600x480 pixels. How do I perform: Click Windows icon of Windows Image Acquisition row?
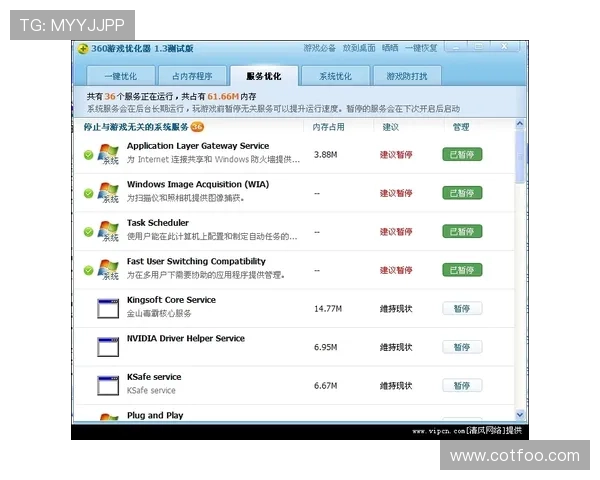coord(108,193)
